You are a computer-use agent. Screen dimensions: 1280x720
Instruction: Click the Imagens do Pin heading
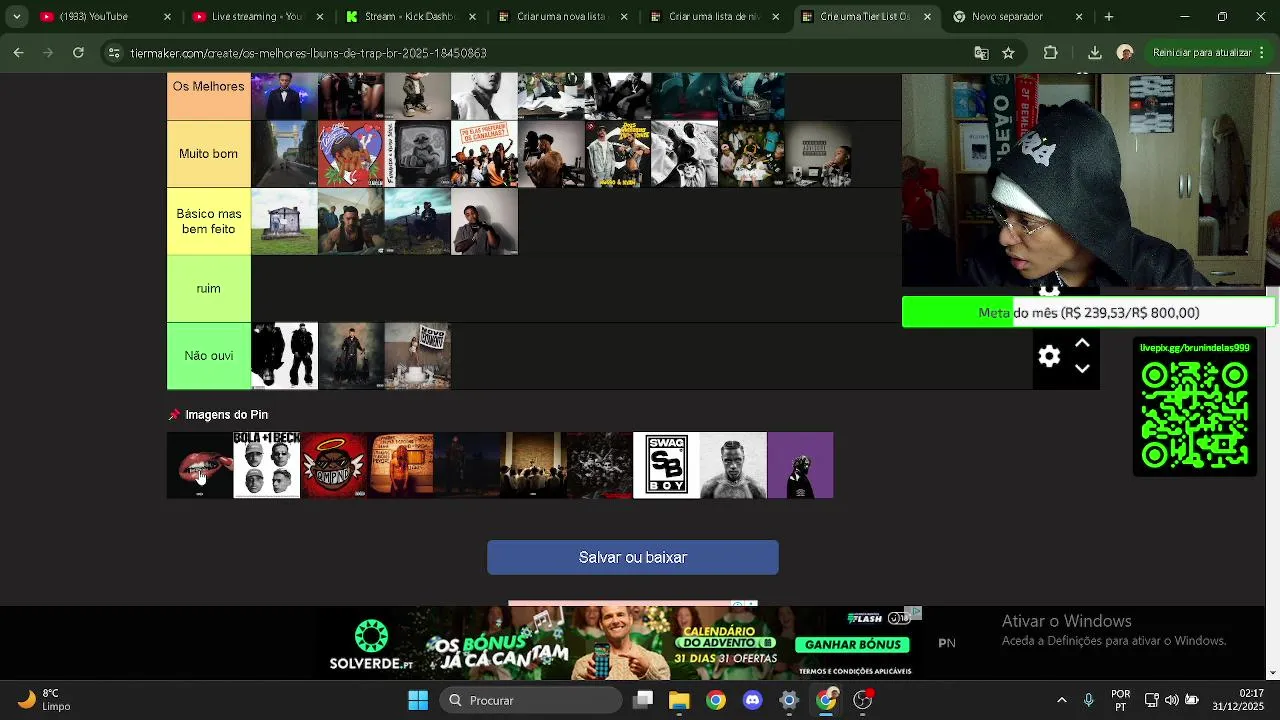coord(226,414)
